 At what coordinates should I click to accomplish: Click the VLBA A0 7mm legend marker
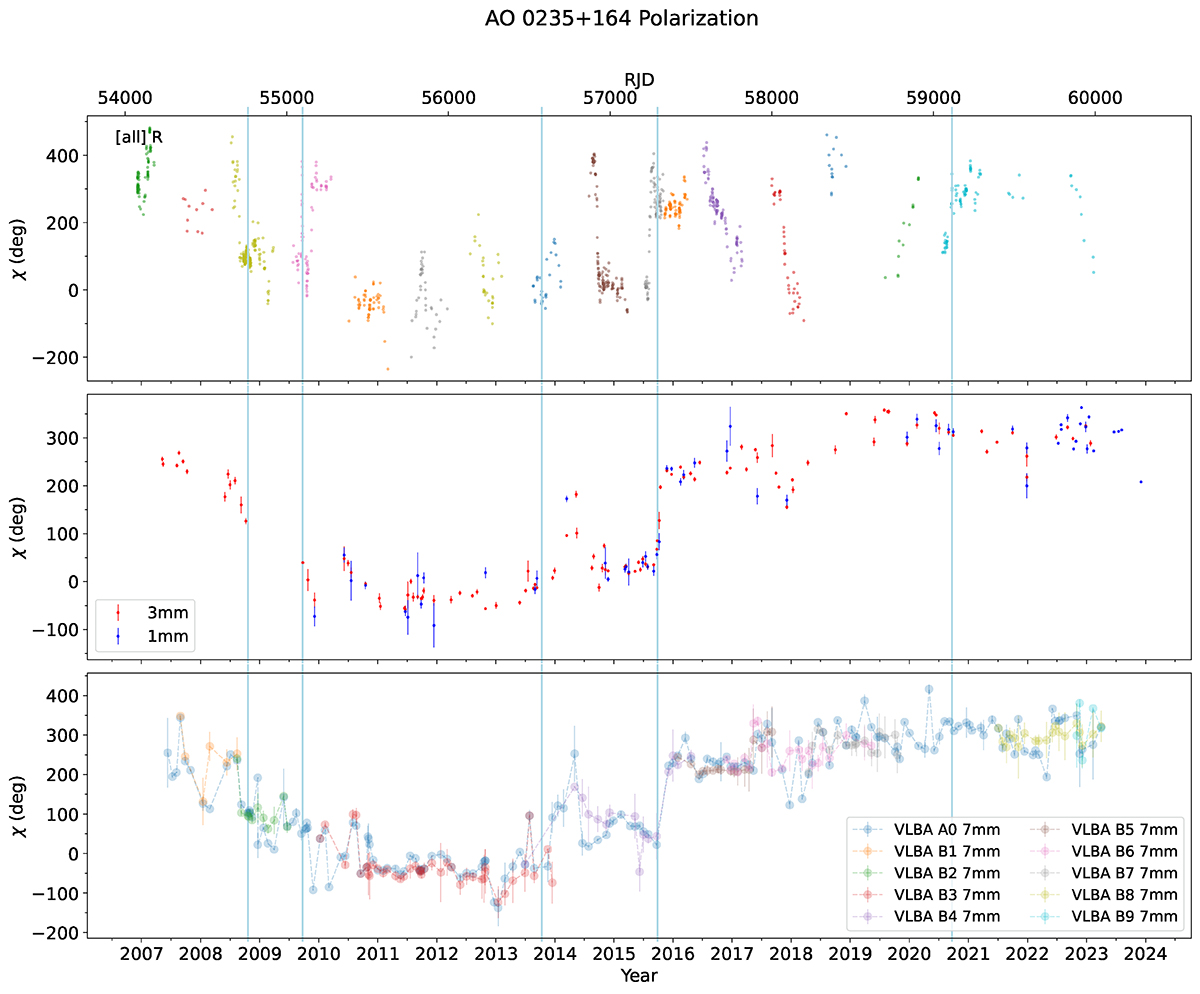click(x=868, y=828)
